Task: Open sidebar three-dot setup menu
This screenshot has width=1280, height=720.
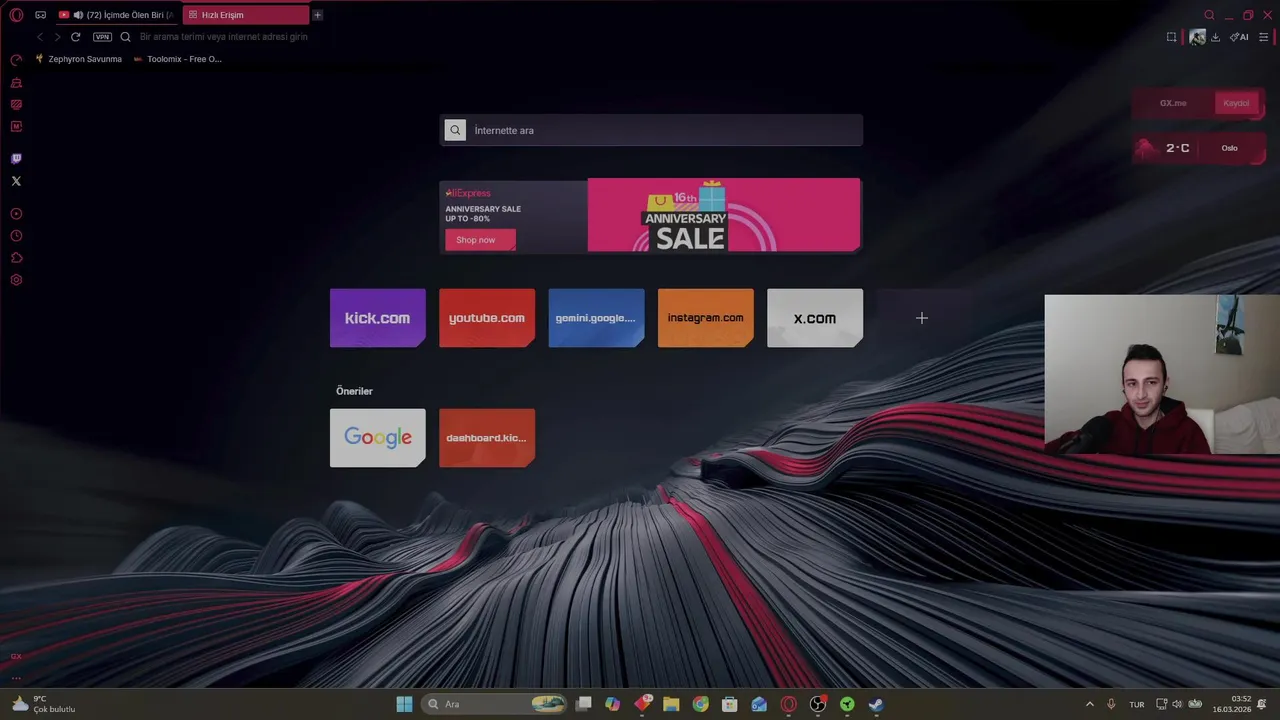Action: (x=16, y=678)
